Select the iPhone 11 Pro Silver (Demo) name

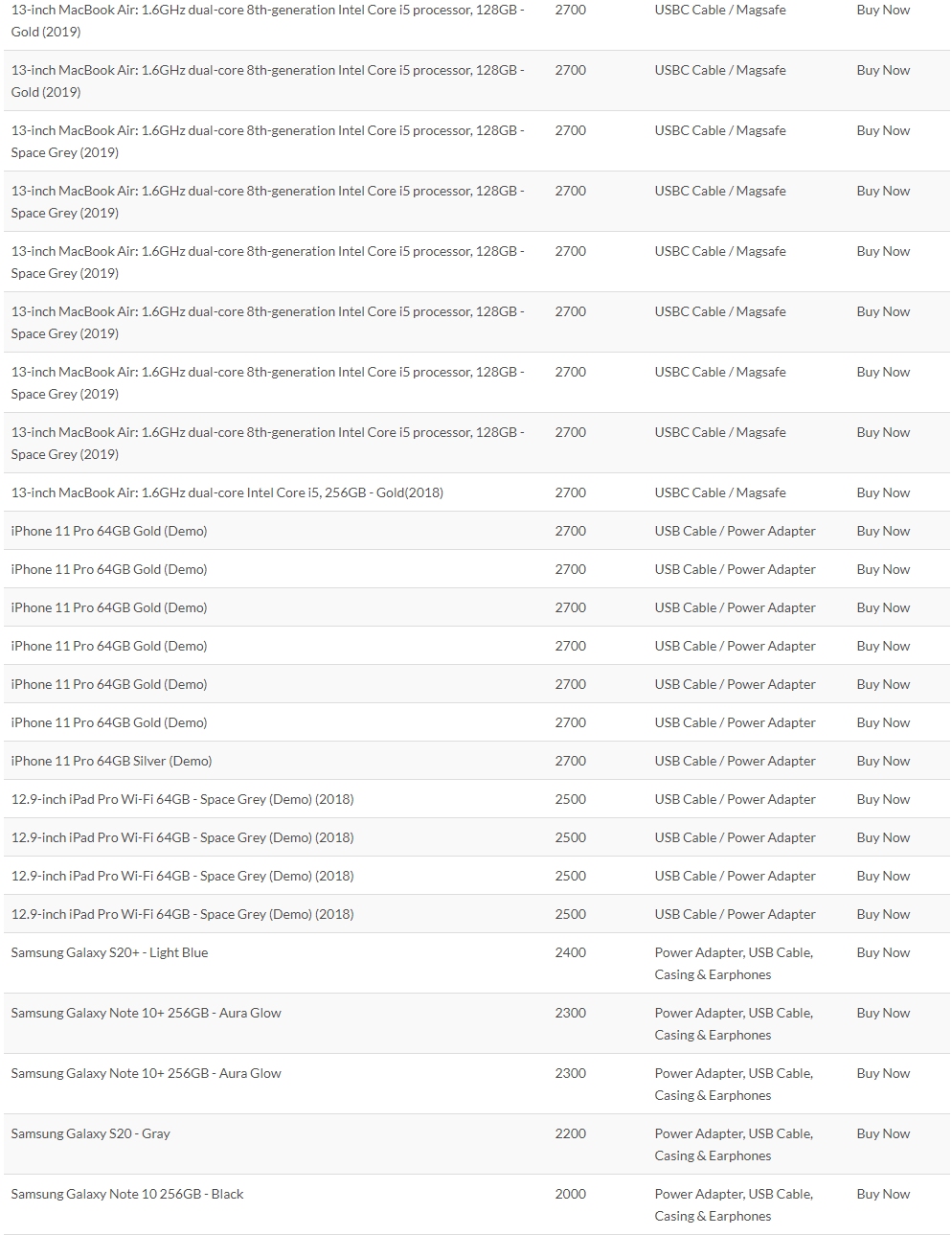111,761
